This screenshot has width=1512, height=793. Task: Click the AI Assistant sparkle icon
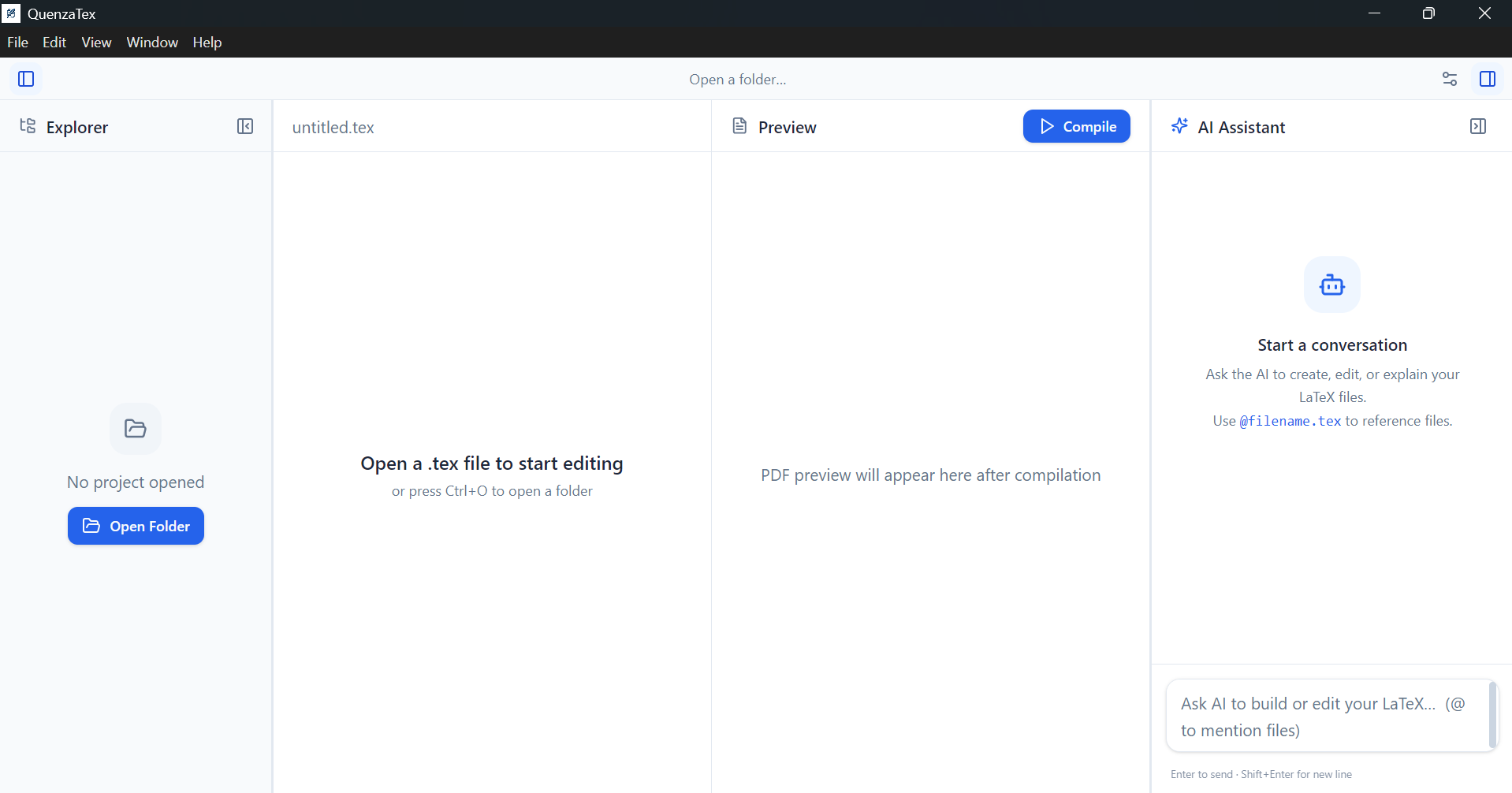(1179, 126)
